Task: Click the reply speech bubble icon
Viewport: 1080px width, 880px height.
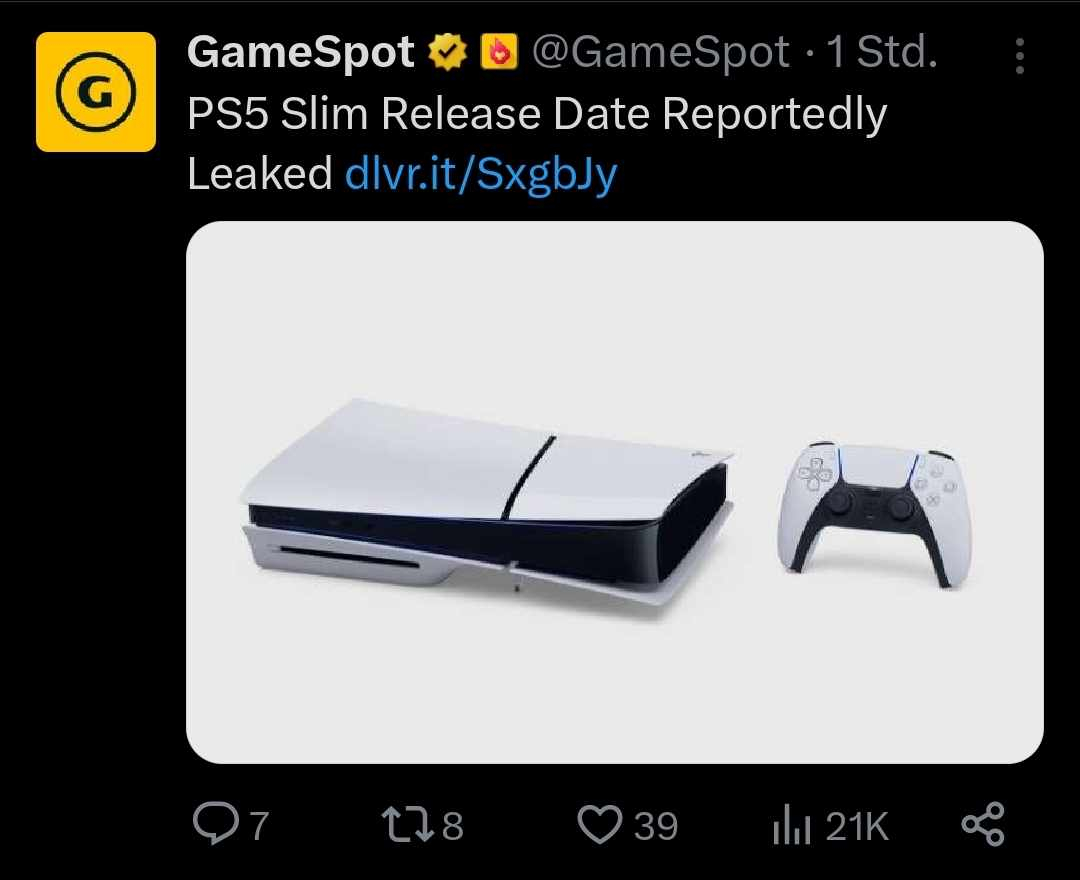Action: coord(216,824)
